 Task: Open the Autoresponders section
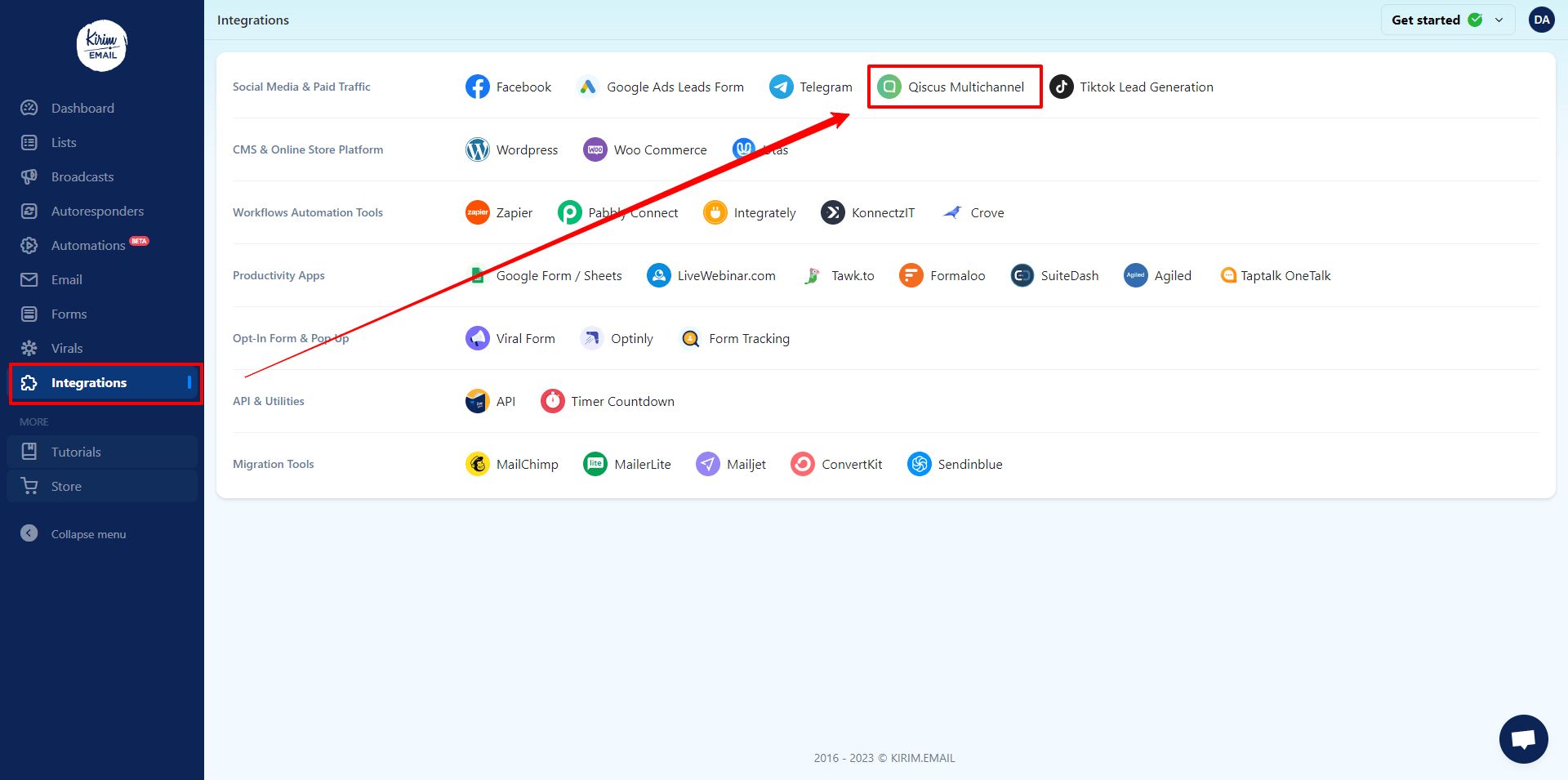pos(102,211)
